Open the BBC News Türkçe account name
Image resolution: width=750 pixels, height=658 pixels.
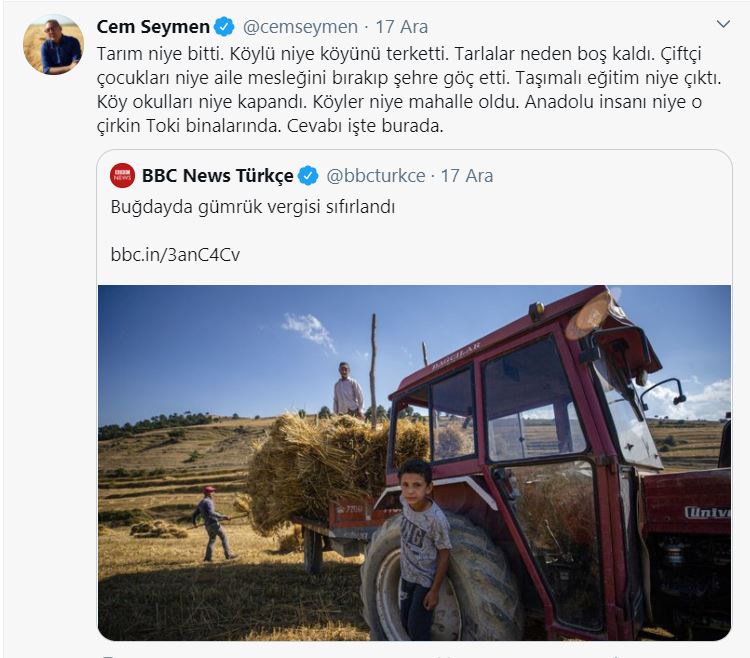218,175
